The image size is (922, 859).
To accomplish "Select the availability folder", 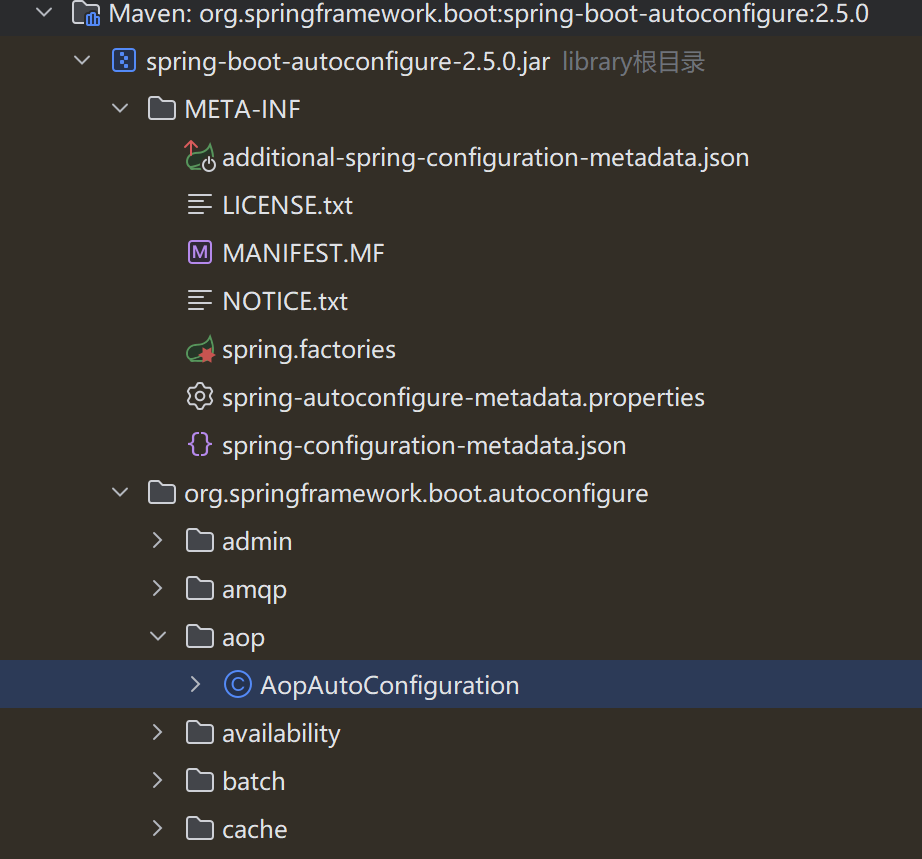I will coord(281,733).
